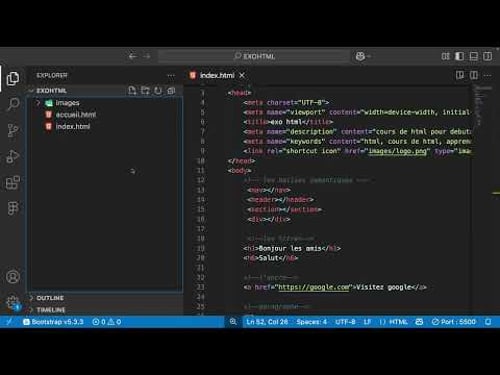This screenshot has width=500, height=375.
Task: Expand the TIMELINE section
Action: tap(31, 310)
